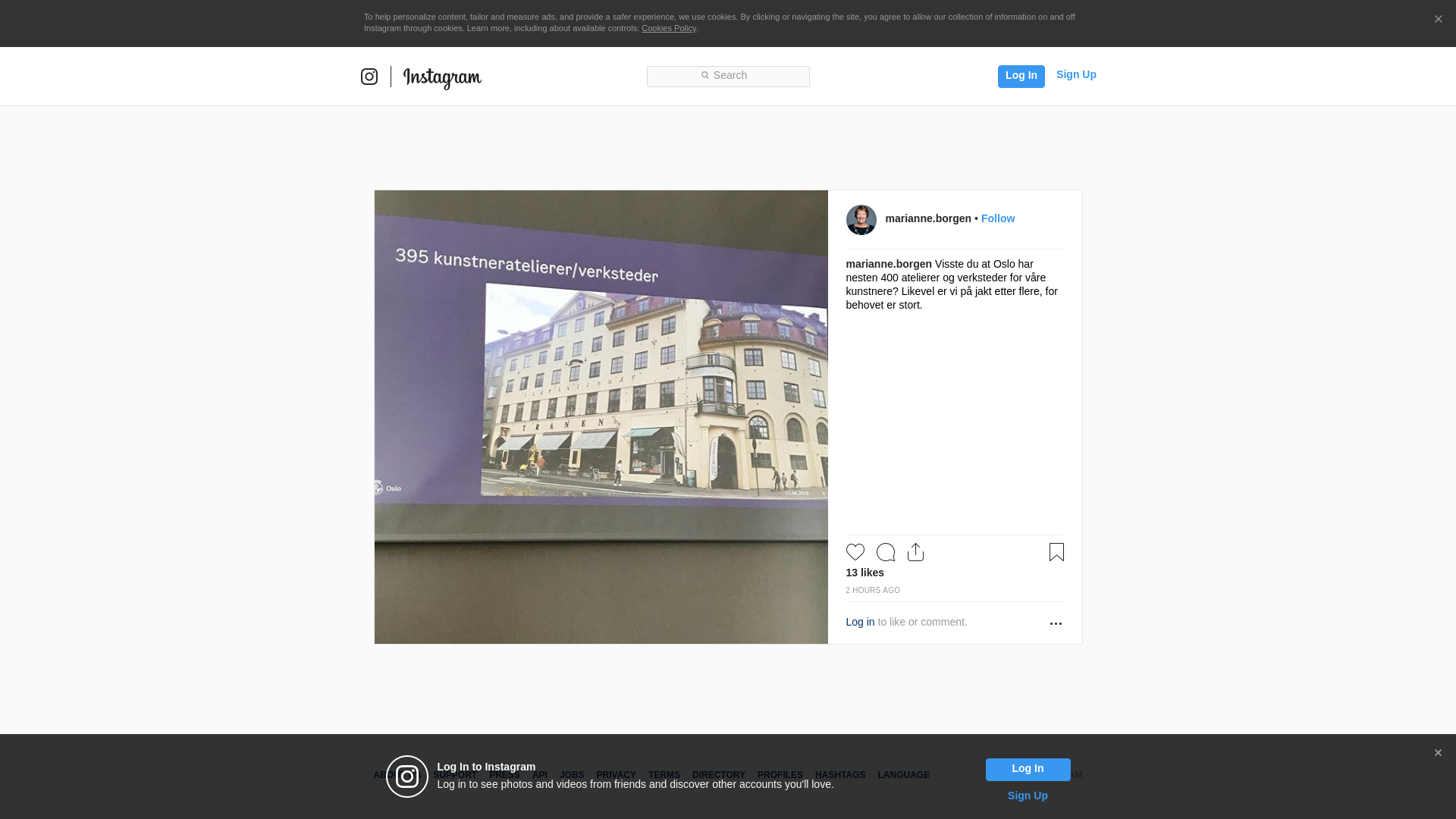Open the more options ellipsis menu

click(x=1056, y=623)
